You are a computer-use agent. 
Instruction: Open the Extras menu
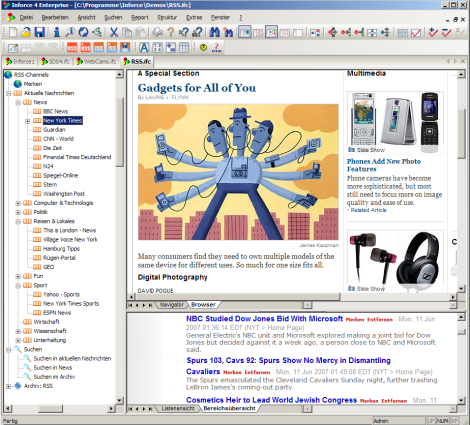(x=194, y=17)
